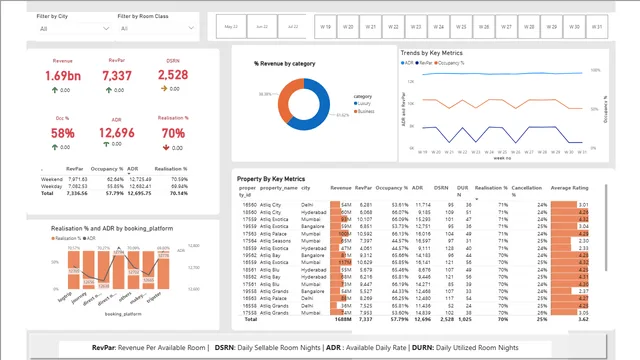Click the 18563 Atliq Palace Delhi row
The image size is (640, 360).
[414, 298]
